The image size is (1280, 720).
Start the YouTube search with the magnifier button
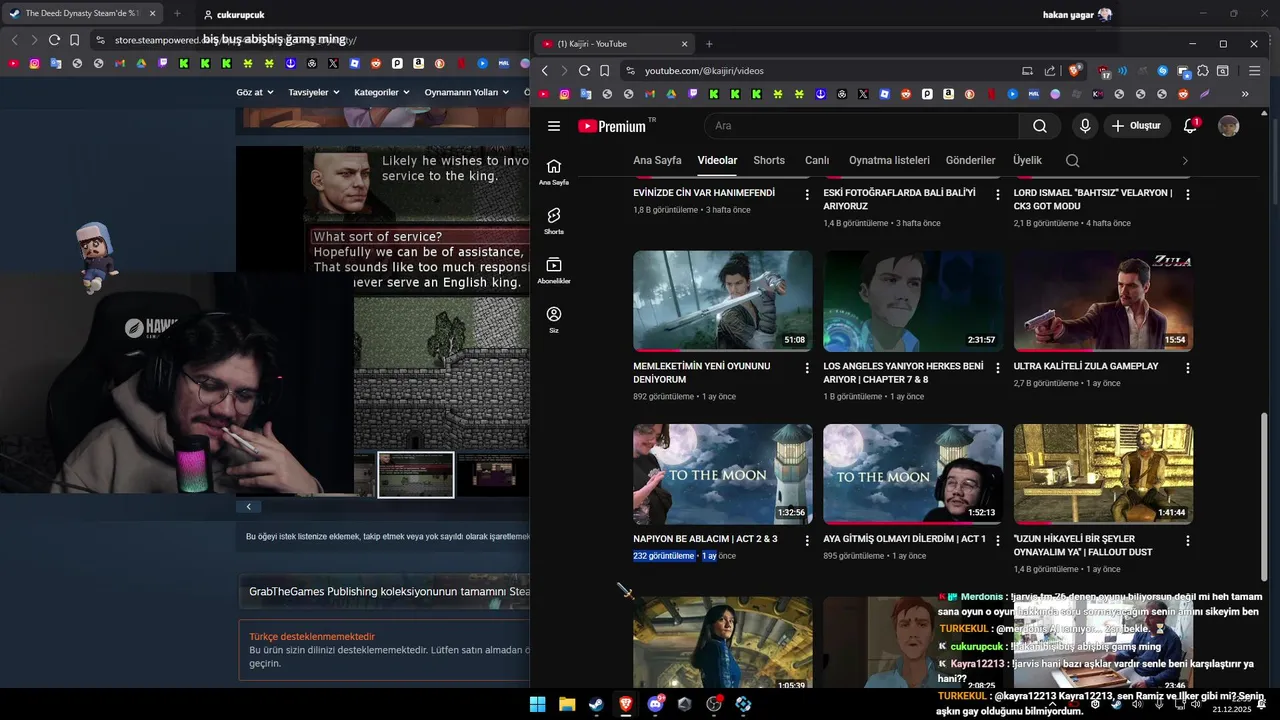click(1040, 126)
